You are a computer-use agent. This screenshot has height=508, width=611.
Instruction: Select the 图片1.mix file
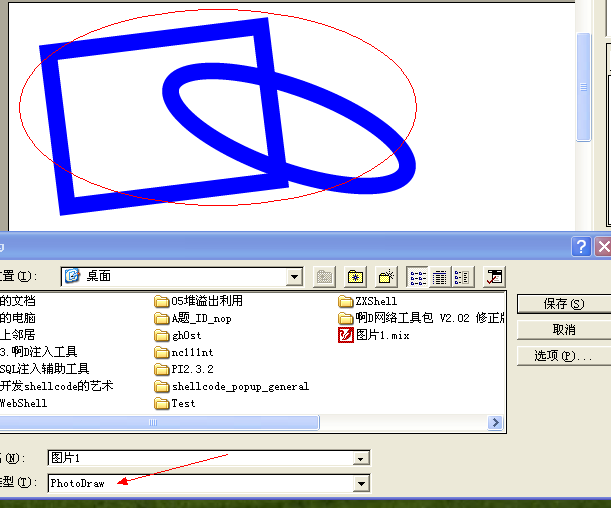coord(374,335)
